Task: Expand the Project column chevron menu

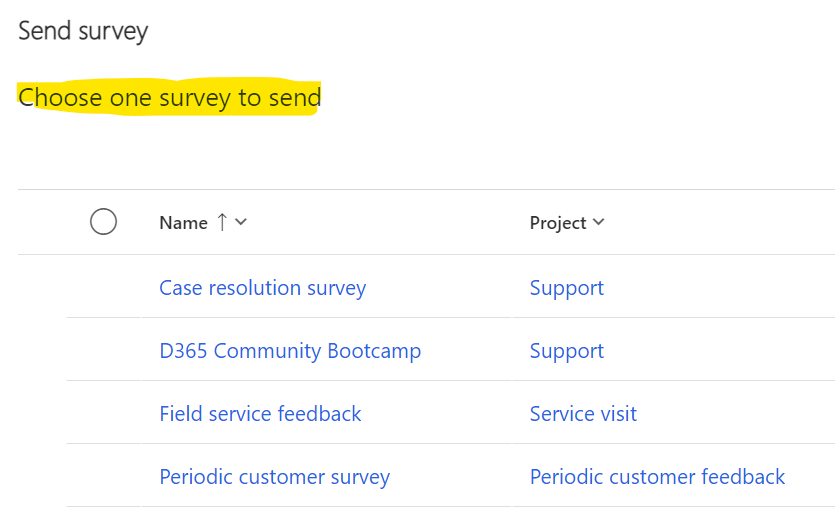Action: [x=599, y=222]
